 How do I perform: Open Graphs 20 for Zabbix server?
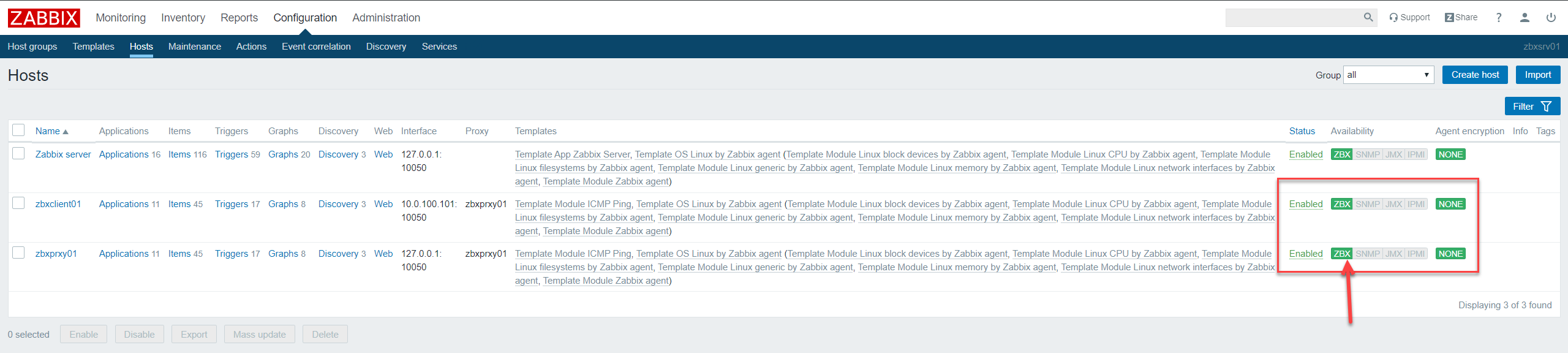(x=283, y=154)
